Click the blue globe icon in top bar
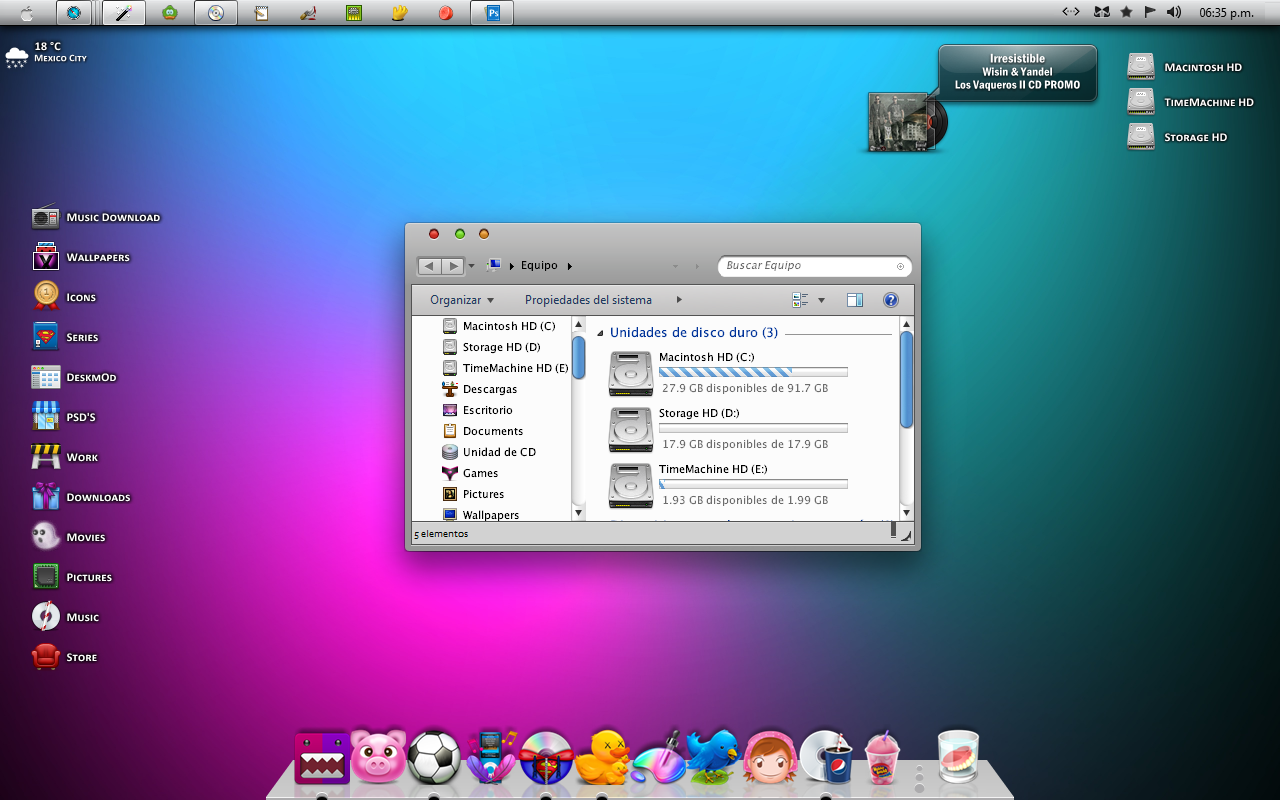The width and height of the screenshot is (1280, 800). [74, 13]
